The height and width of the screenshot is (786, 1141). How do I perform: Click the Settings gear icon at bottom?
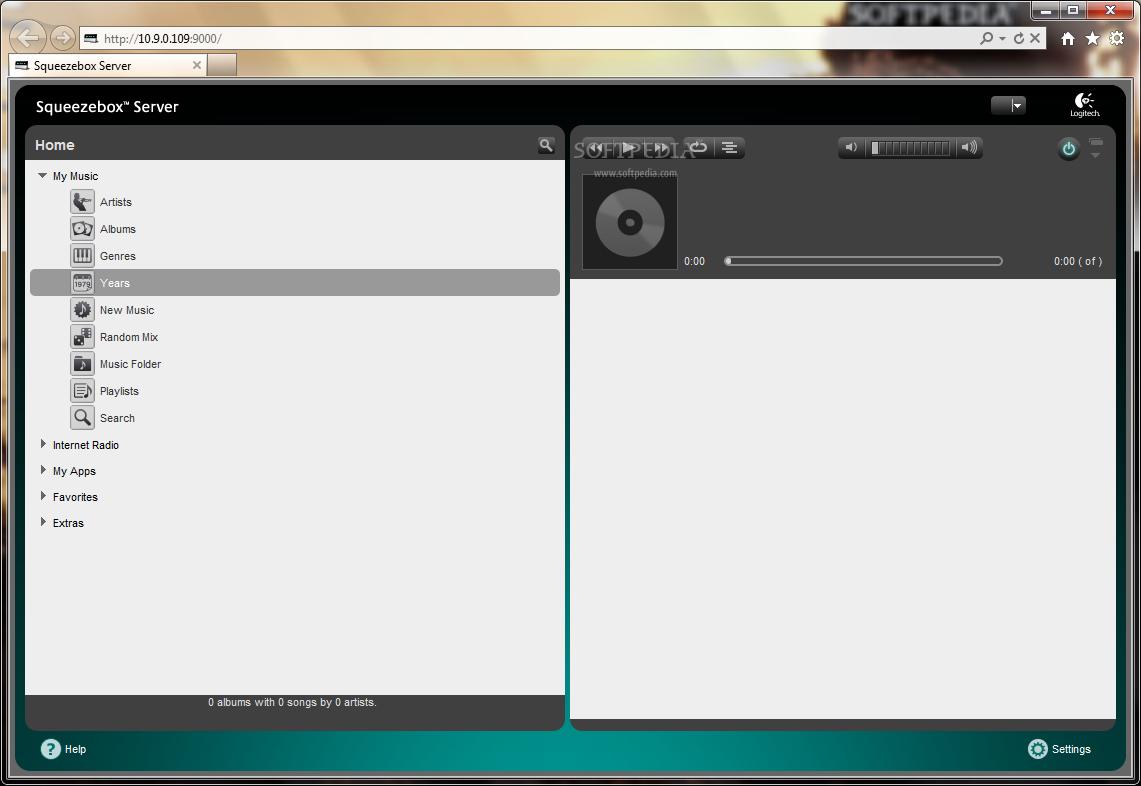click(x=1038, y=749)
